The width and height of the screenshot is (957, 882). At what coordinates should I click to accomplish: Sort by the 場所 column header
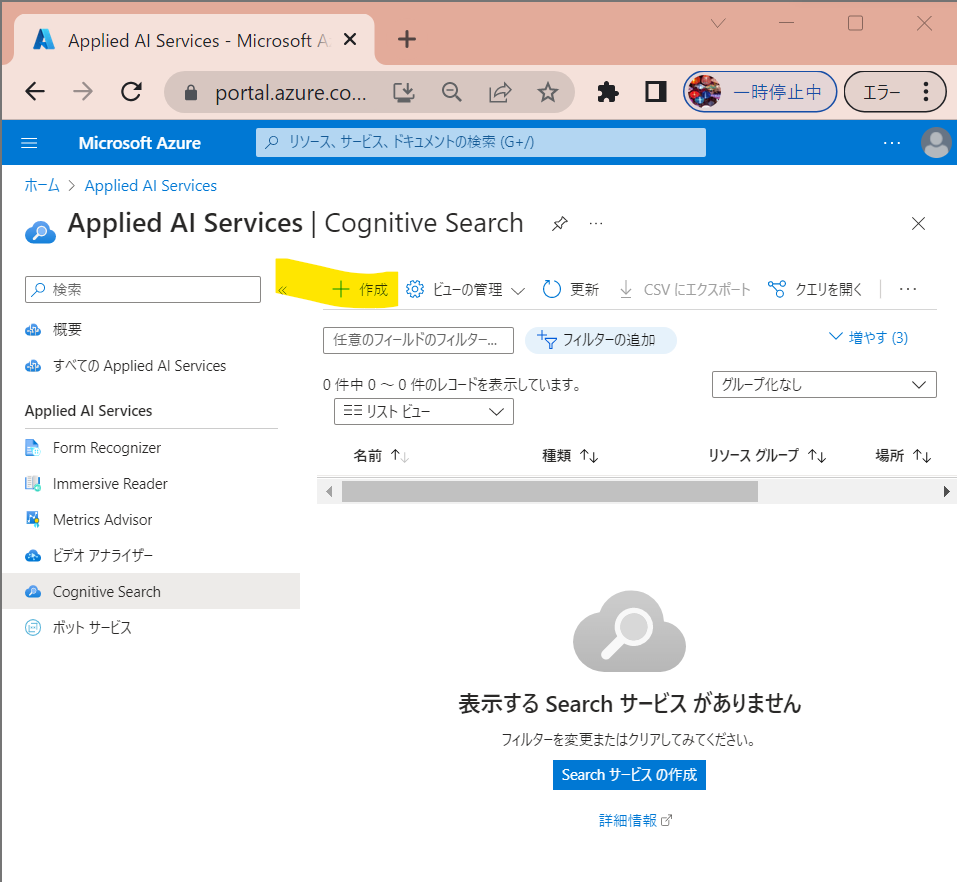coord(903,455)
